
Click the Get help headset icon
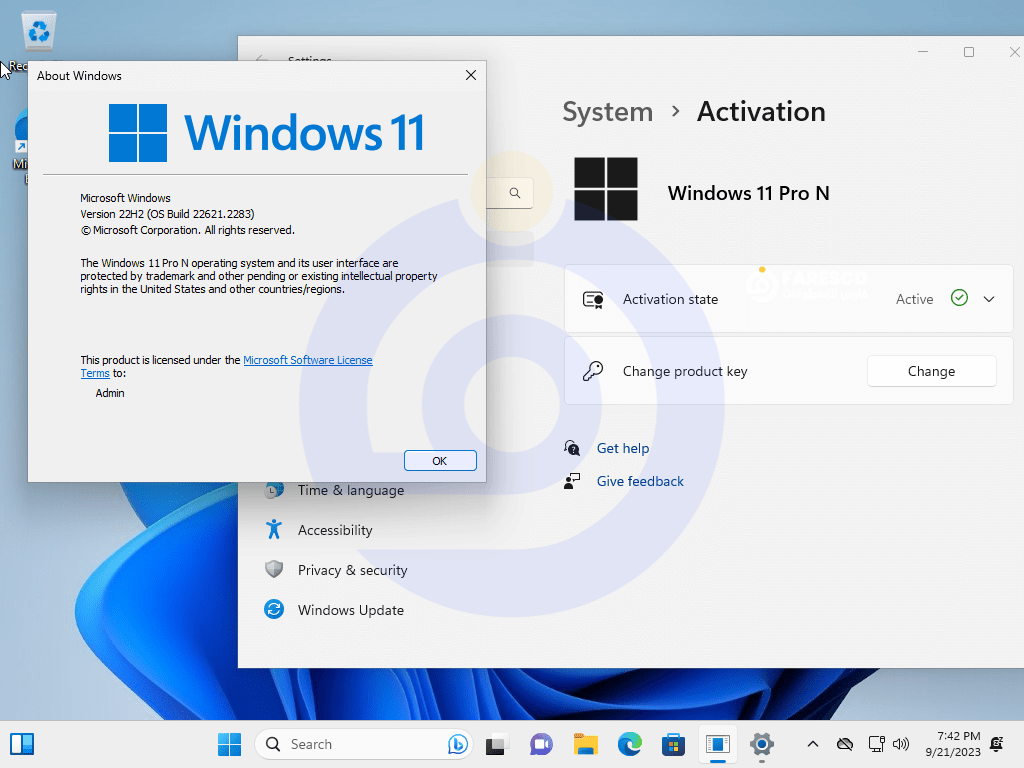pos(572,448)
